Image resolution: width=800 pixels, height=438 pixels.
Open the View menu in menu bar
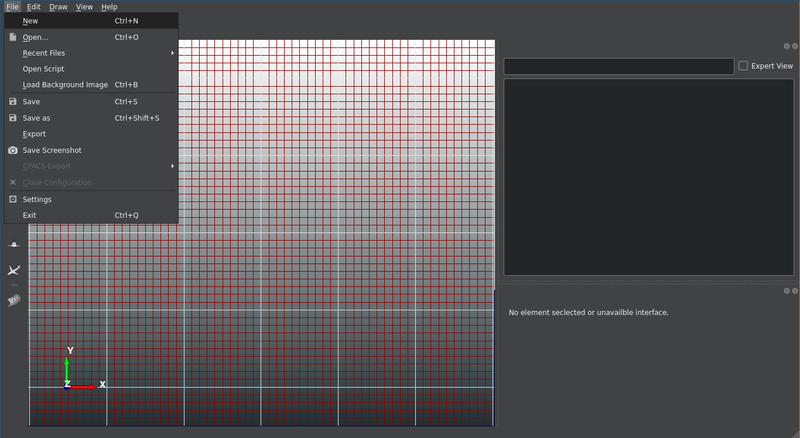[84, 7]
